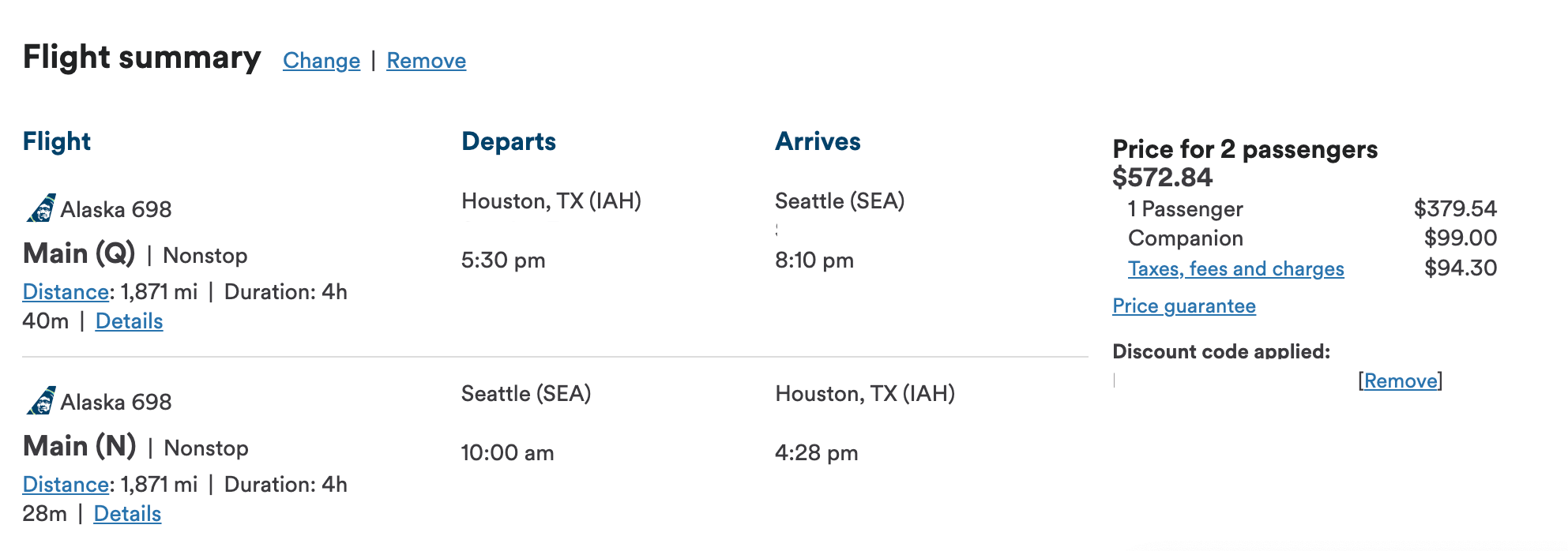This screenshot has height=551, width=1568.
Task: Select the Main (N) fare class label
Action: 80,446
